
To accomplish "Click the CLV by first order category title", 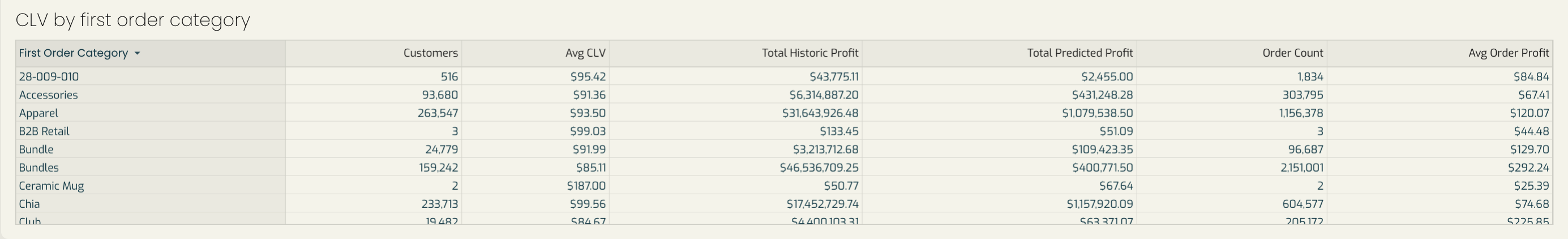I will 132,20.
